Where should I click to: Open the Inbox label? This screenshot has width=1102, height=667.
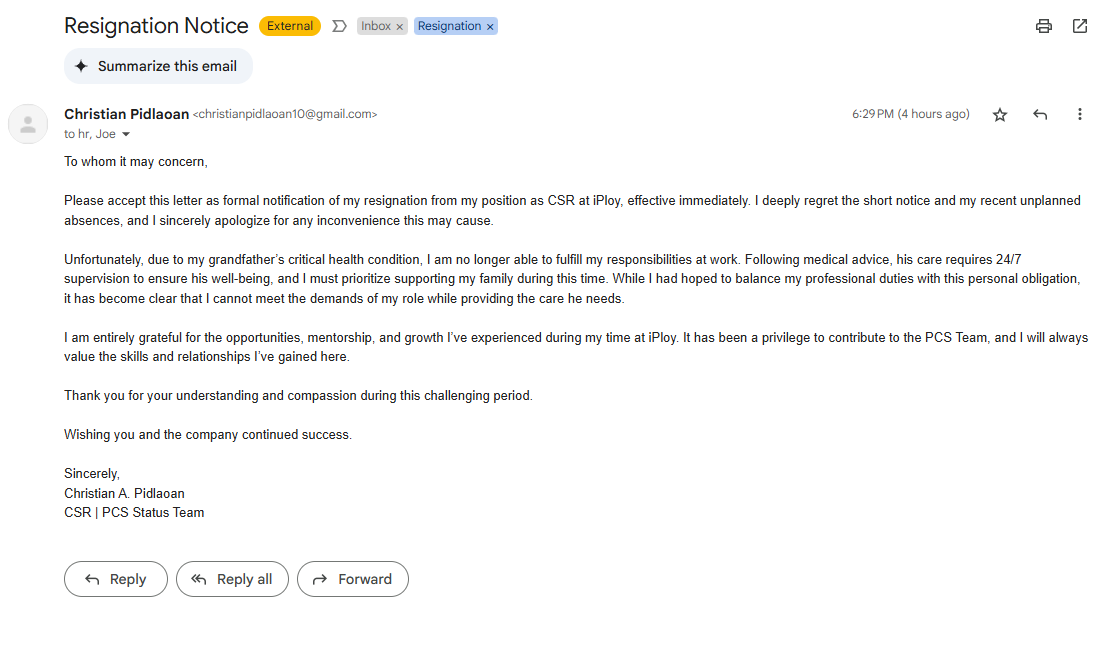click(376, 26)
